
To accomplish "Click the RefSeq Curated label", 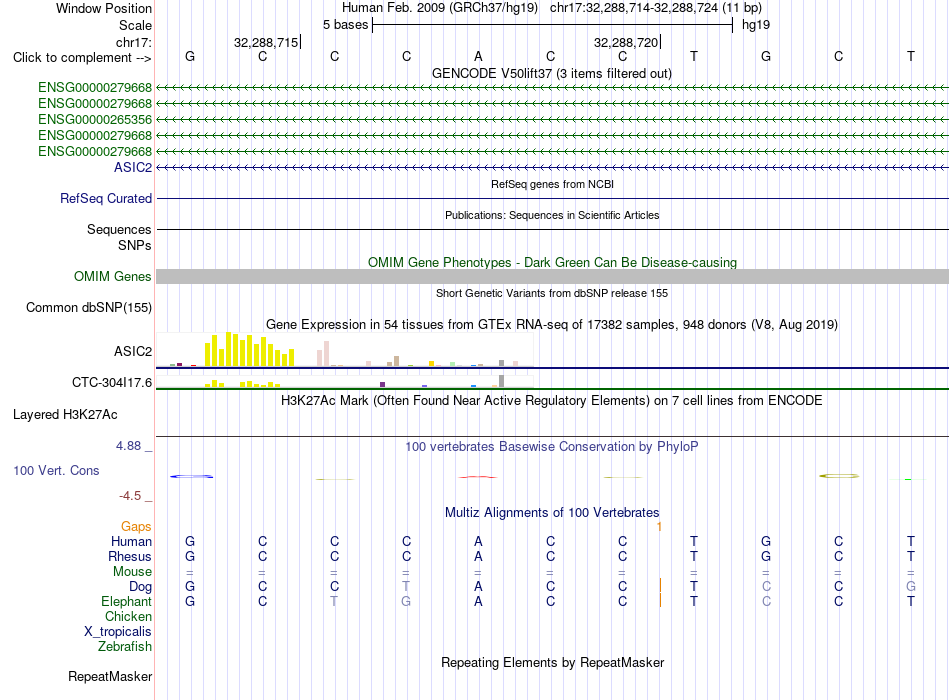I will click(106, 198).
